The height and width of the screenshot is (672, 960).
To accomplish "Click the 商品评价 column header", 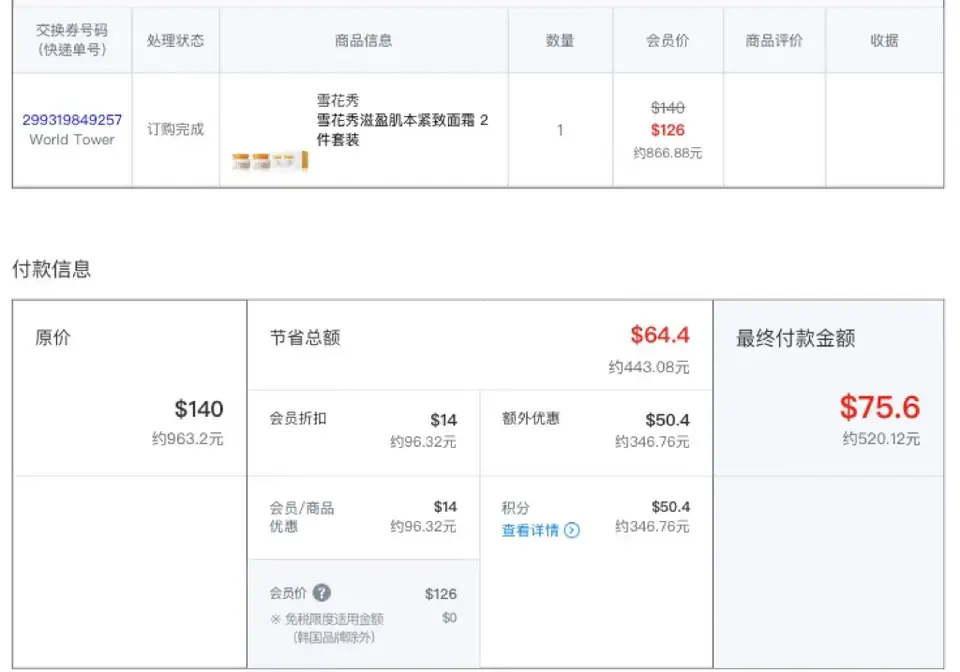I will click(774, 40).
